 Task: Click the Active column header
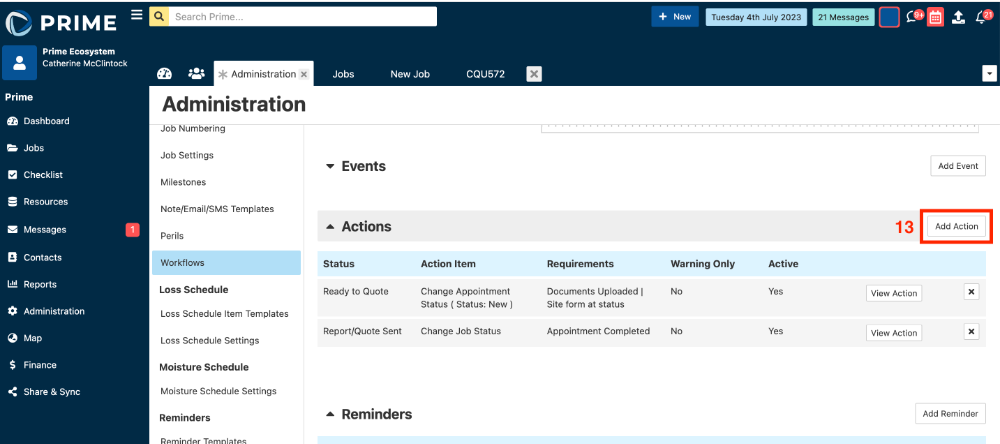[x=783, y=264]
